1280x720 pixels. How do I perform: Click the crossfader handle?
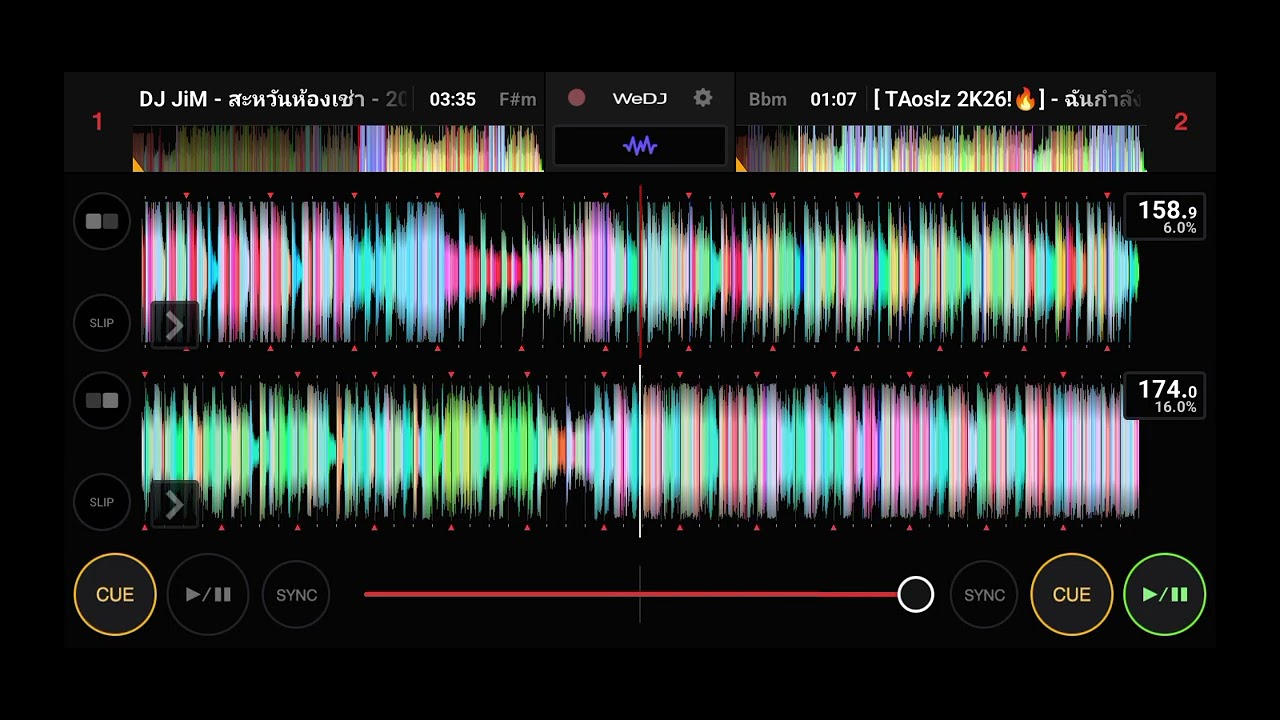coord(915,594)
